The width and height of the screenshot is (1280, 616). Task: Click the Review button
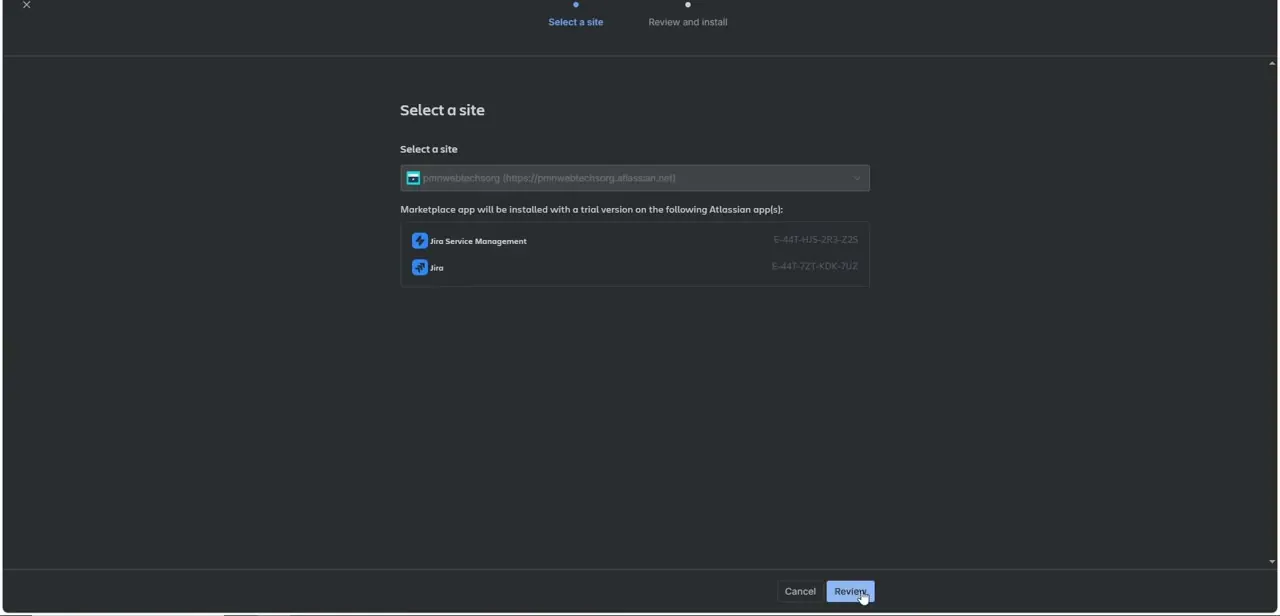[850, 591]
